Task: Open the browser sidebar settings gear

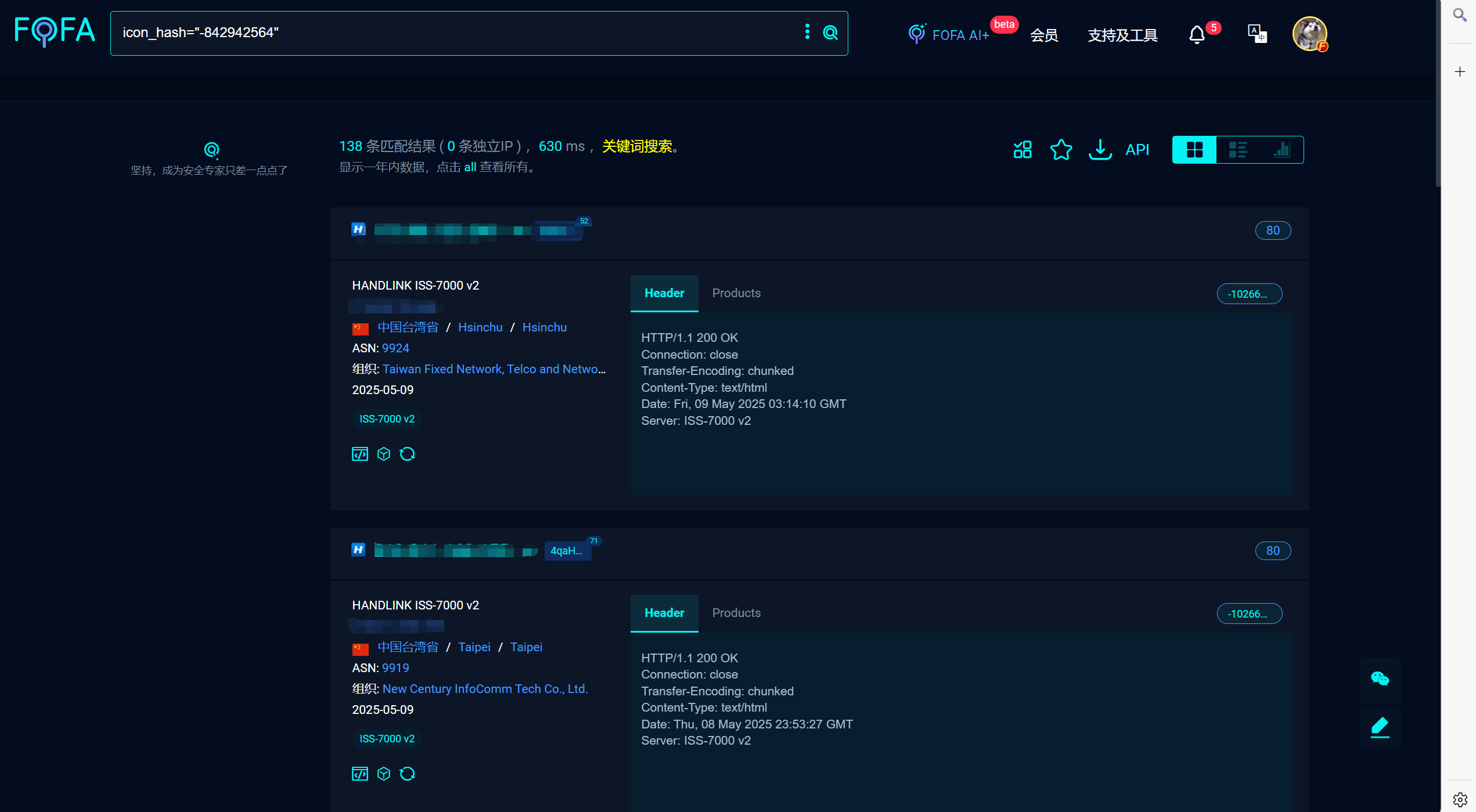Action: (x=1460, y=799)
